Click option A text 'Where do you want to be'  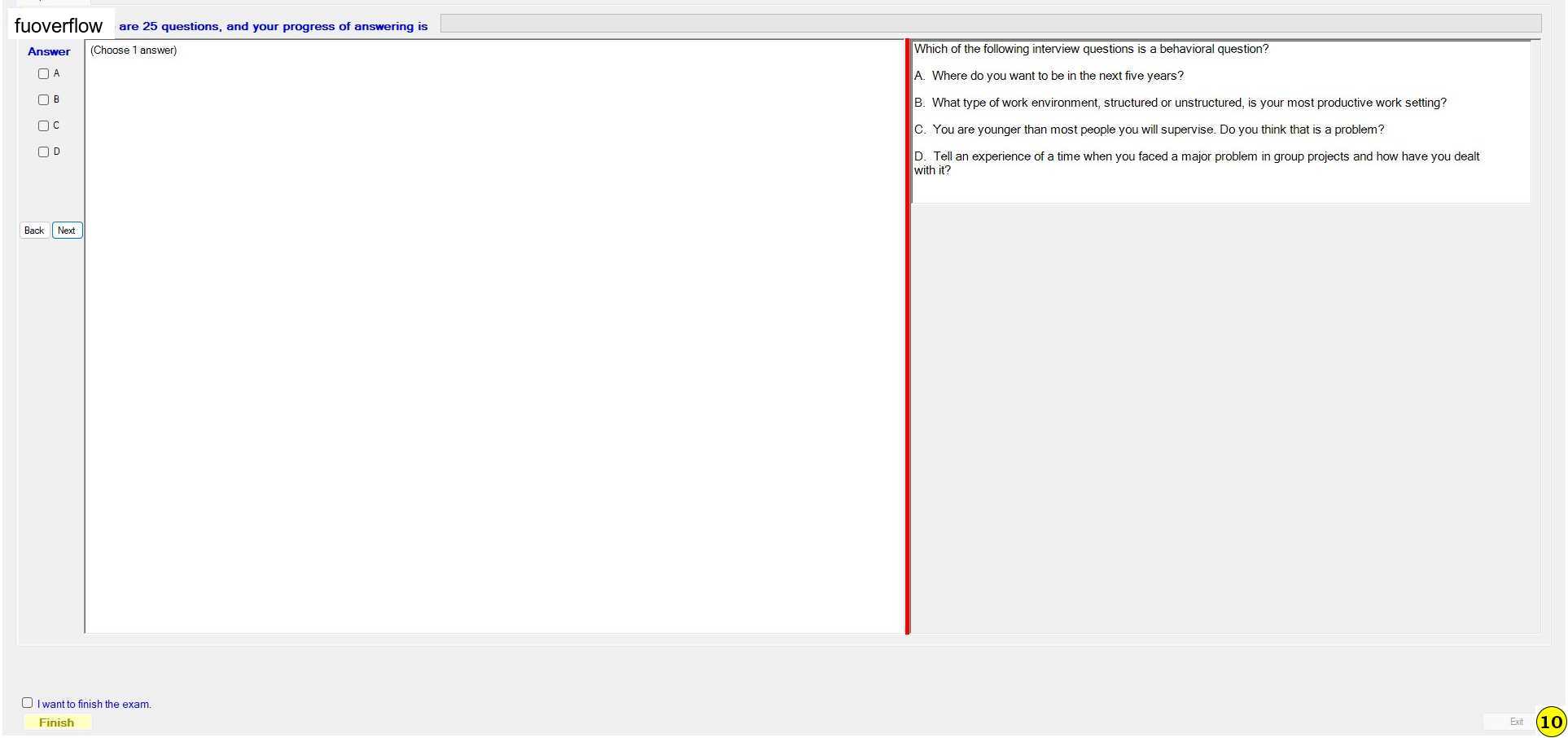coord(1049,76)
